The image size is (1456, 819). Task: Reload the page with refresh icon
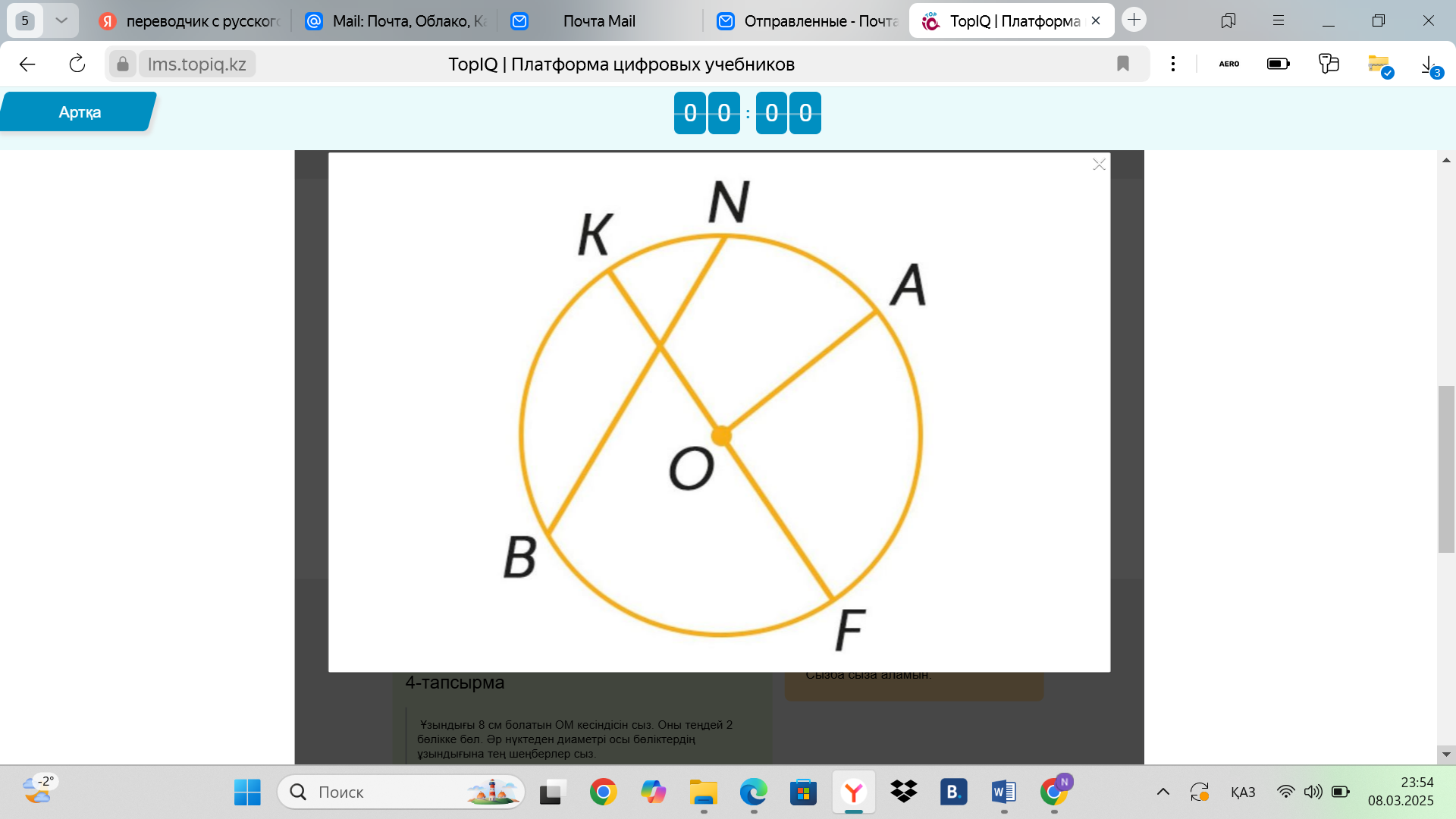(x=77, y=64)
